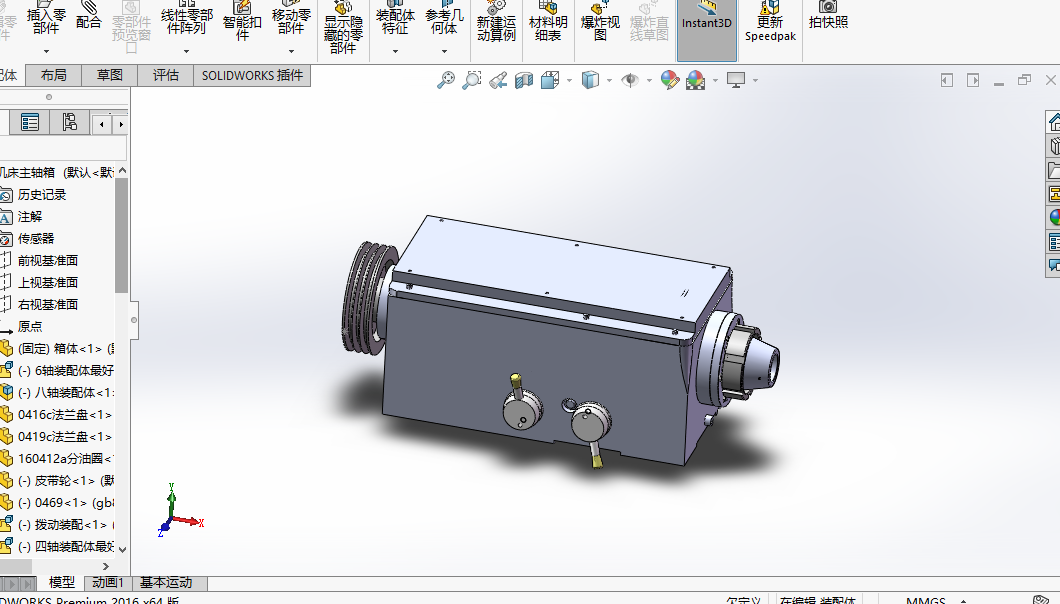
Task: Click the Exploded View (爆炸视图) tool
Action: tap(600, 22)
